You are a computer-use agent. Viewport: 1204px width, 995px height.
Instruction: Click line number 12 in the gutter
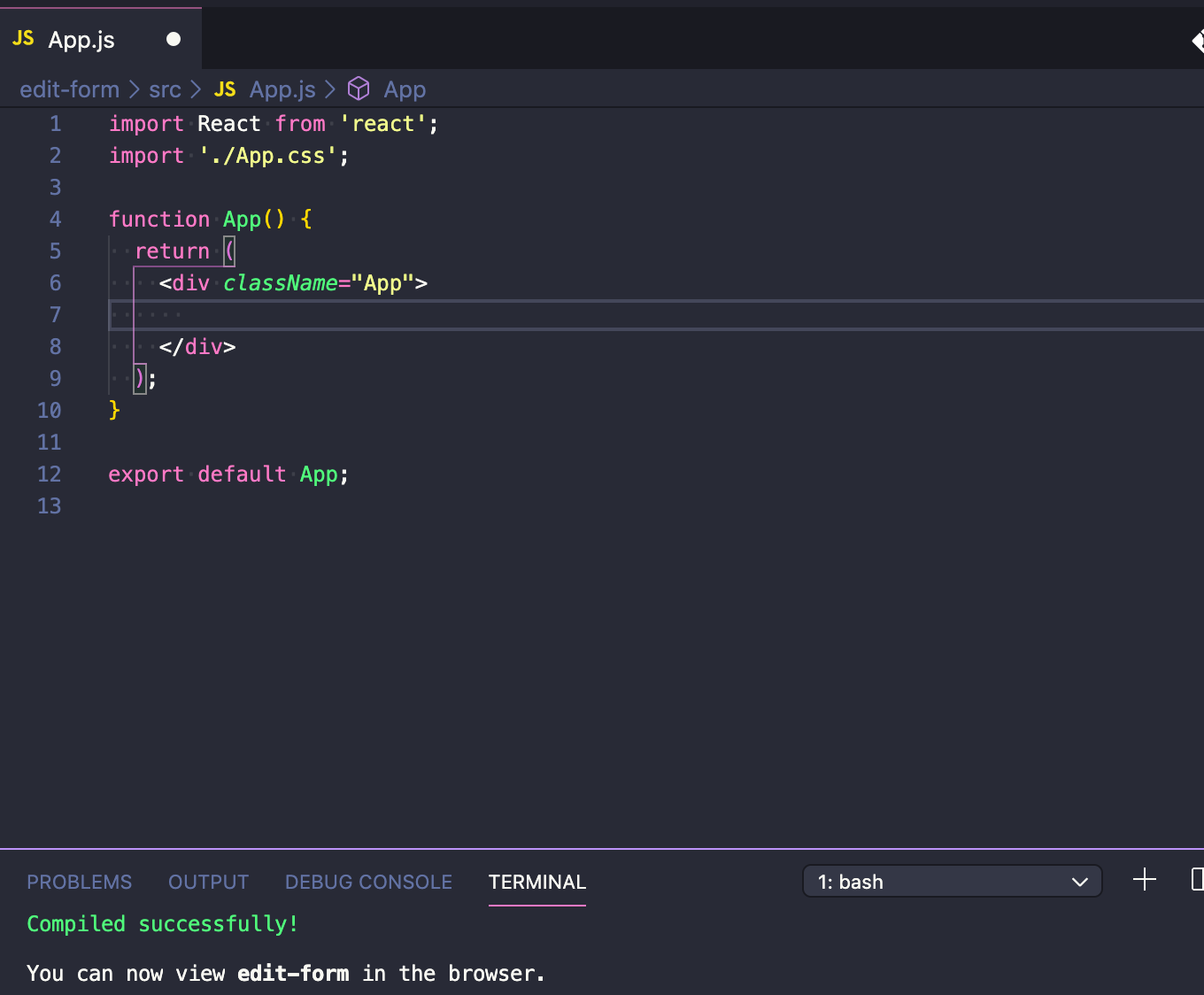click(x=50, y=474)
